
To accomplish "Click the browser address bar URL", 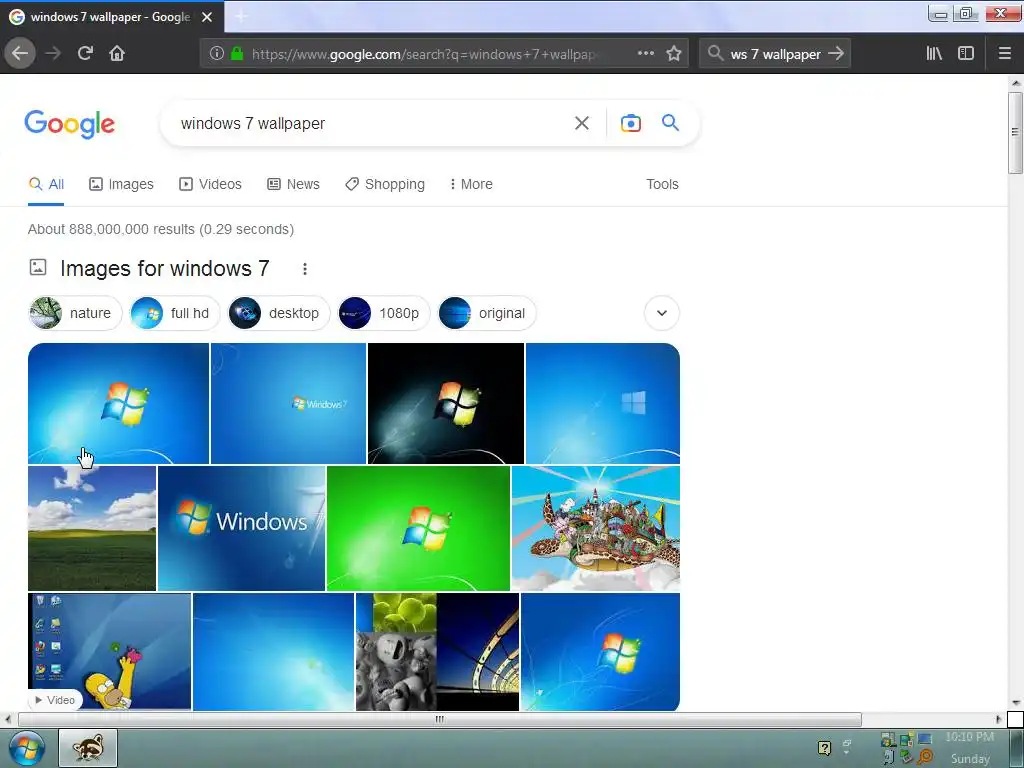I will [x=423, y=54].
